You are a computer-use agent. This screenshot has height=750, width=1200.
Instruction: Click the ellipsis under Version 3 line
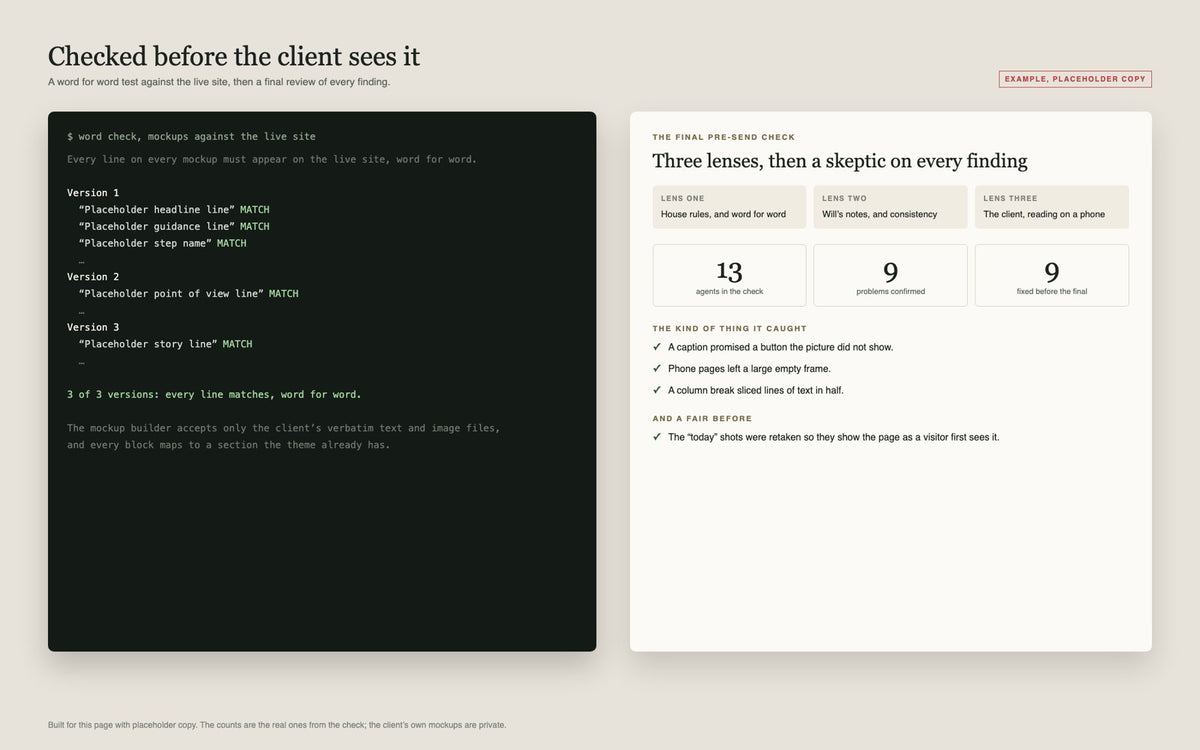click(x=81, y=361)
